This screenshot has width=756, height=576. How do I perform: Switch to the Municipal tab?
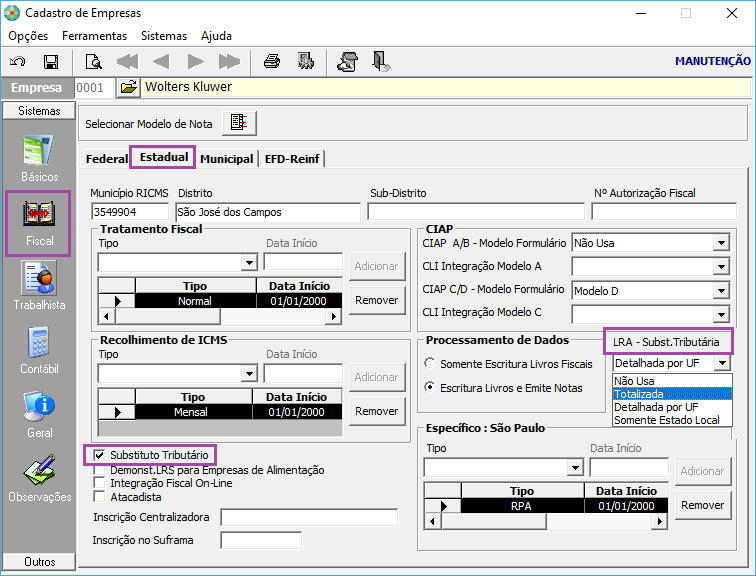pos(227,158)
